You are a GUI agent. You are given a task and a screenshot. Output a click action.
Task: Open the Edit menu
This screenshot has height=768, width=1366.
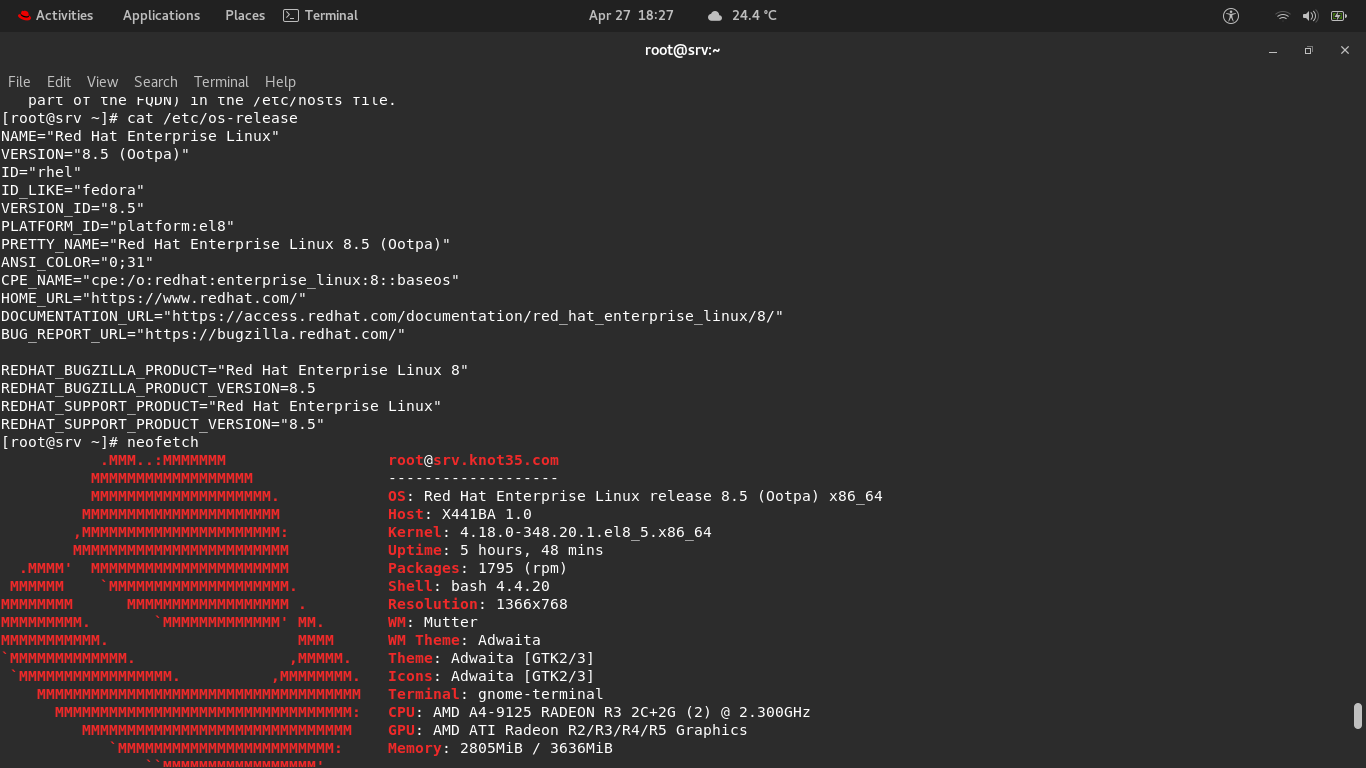[x=59, y=82]
